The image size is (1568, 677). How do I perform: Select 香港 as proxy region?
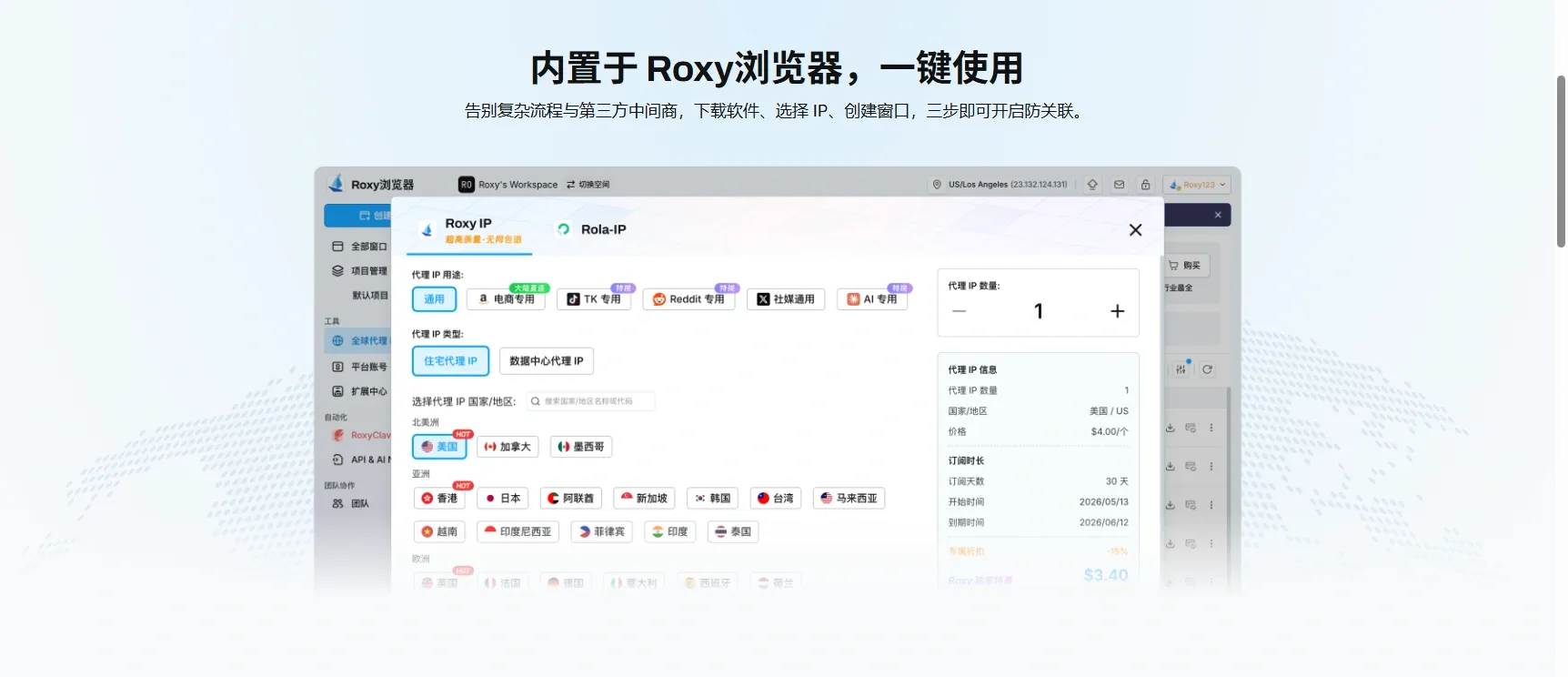point(439,499)
